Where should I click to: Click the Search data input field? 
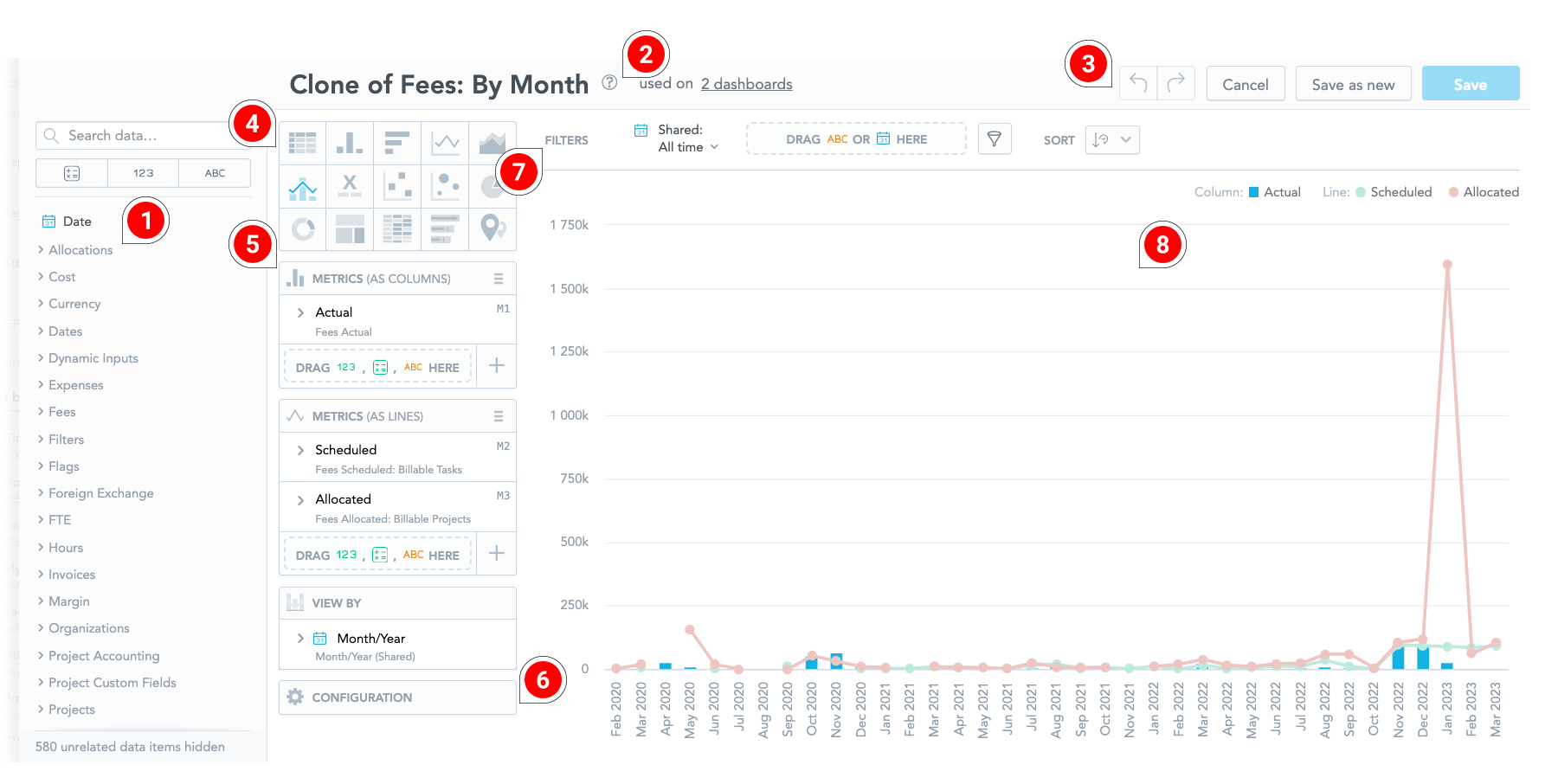(143, 136)
